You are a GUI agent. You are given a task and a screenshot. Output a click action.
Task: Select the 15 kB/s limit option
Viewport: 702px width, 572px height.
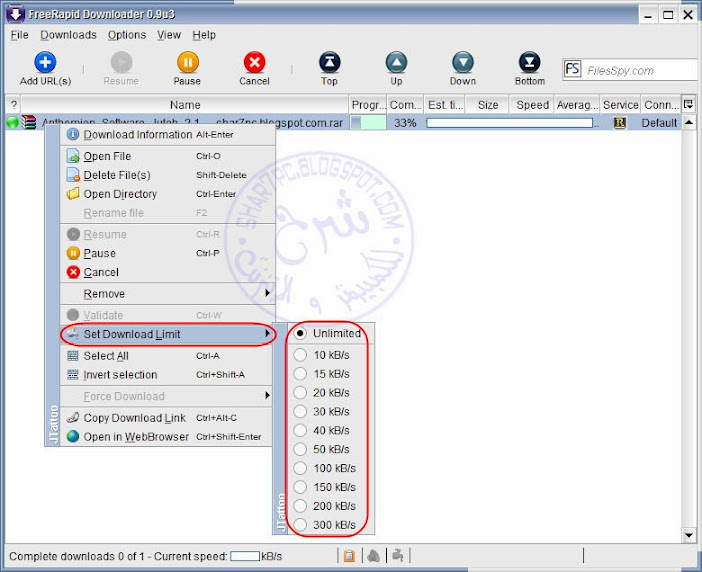coord(330,374)
